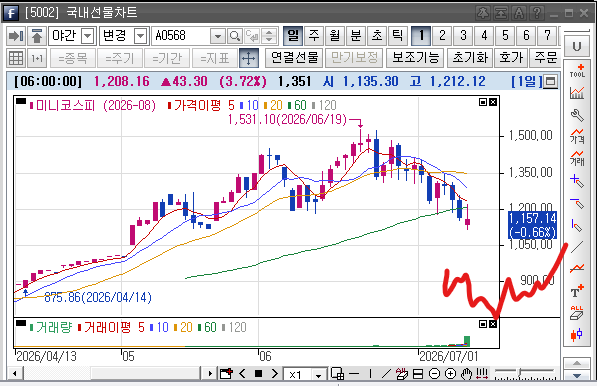Click the U button atop the sidebar
This screenshot has height=386, width=597.
[577, 46]
